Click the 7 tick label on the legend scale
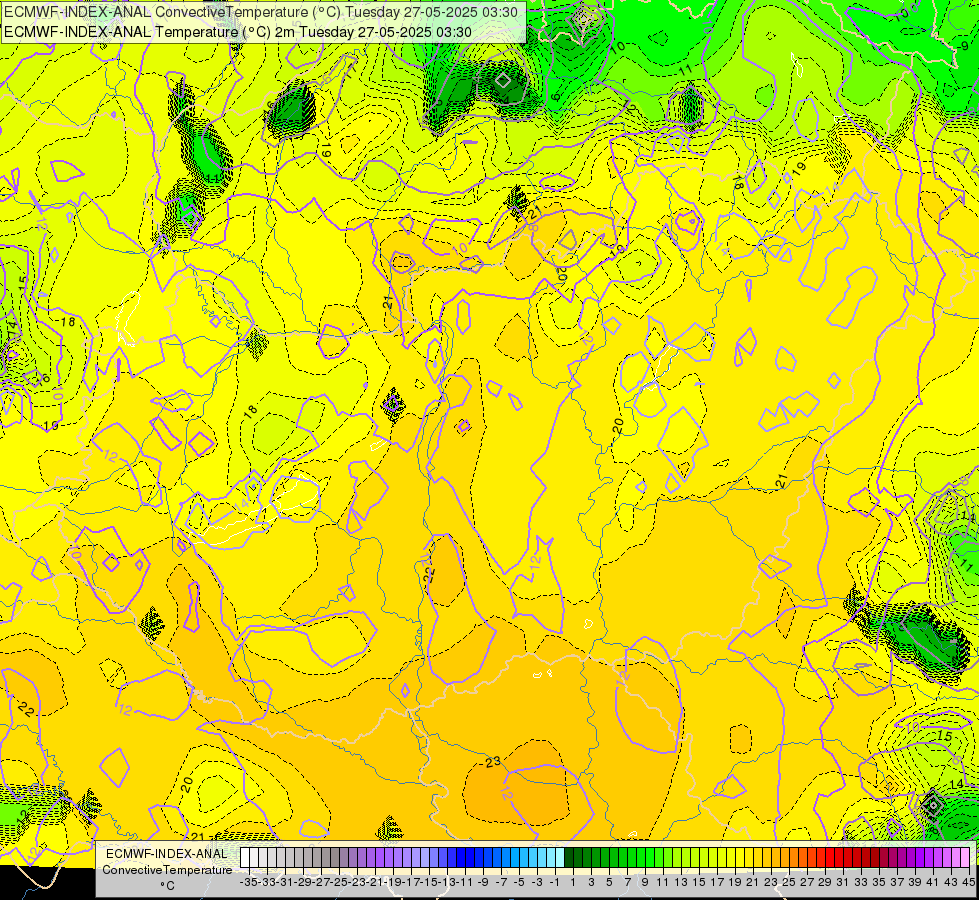This screenshot has width=979, height=900. (x=627, y=882)
